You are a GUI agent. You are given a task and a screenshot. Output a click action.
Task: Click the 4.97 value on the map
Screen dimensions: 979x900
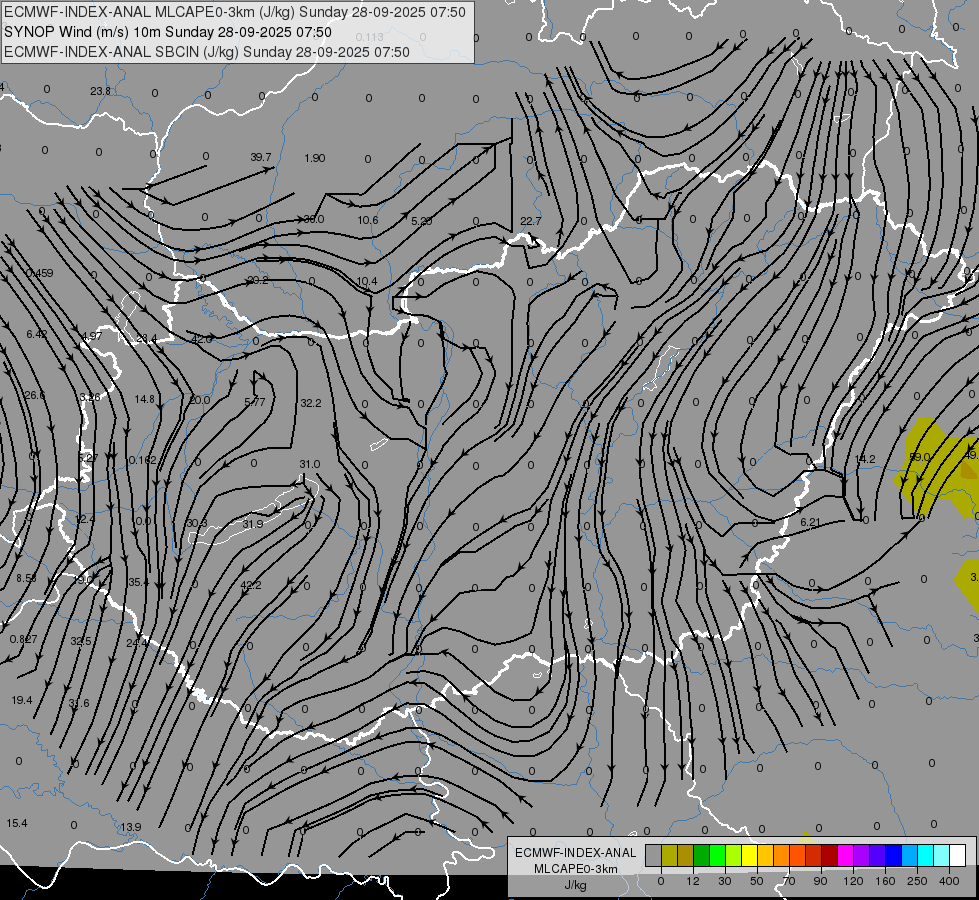pos(92,336)
